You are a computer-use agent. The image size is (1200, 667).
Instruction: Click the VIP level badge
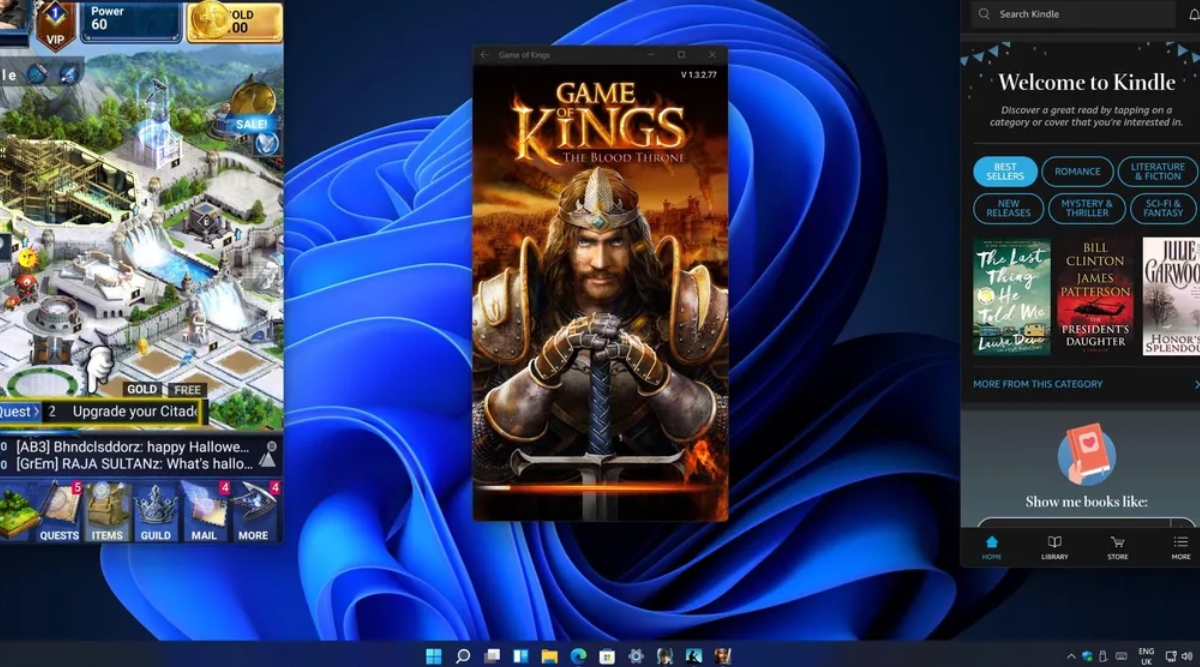click(56, 25)
